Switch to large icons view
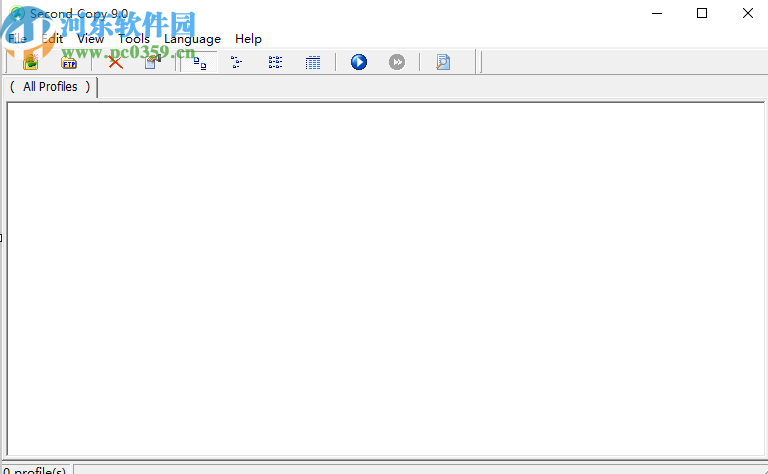The width and height of the screenshot is (768, 474). point(199,62)
